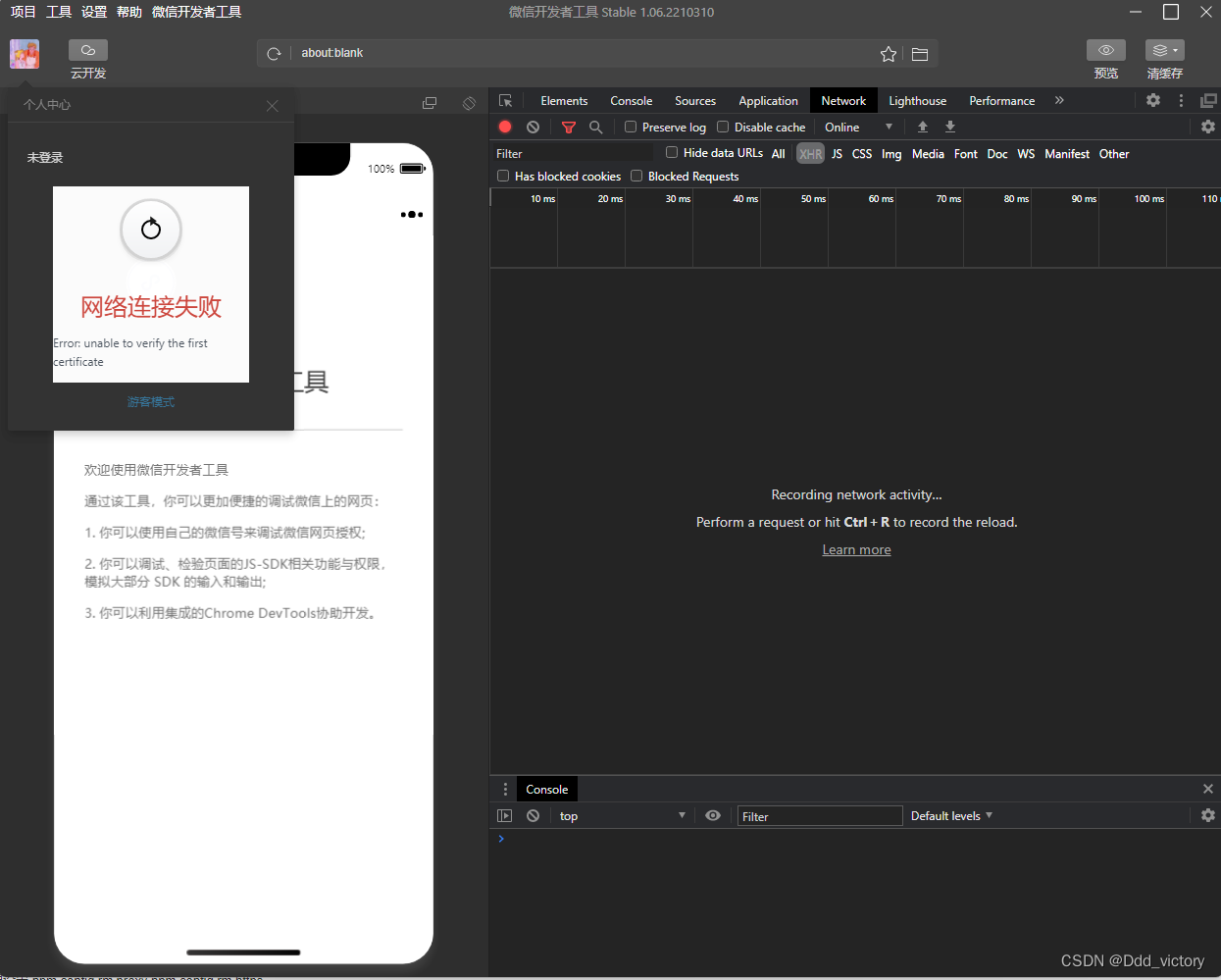Select the XHR request type filter

click(810, 154)
